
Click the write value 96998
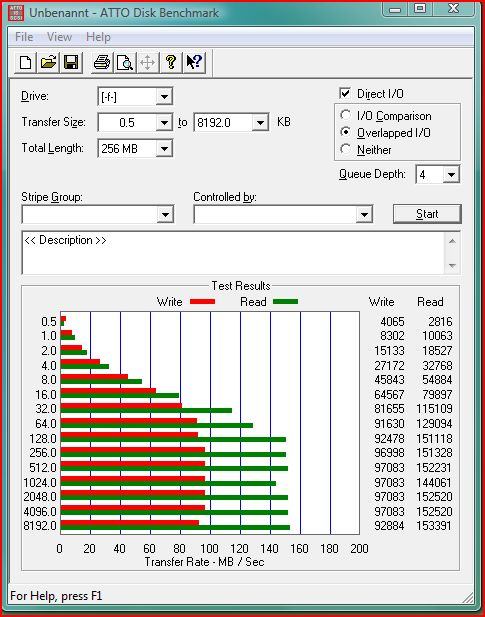point(389,453)
